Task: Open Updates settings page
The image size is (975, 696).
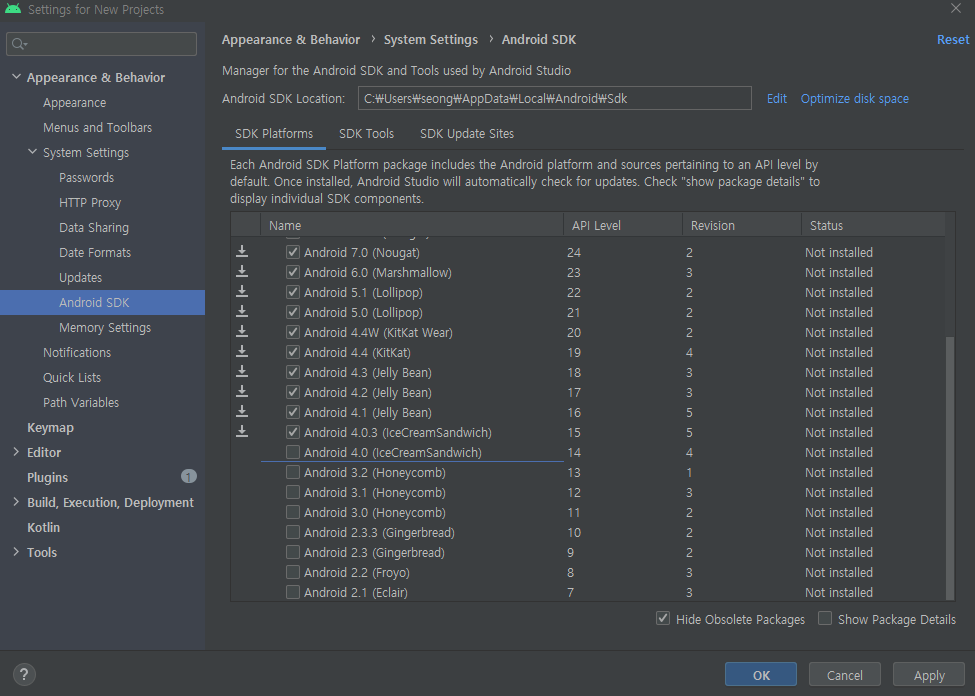Action: 80,277
